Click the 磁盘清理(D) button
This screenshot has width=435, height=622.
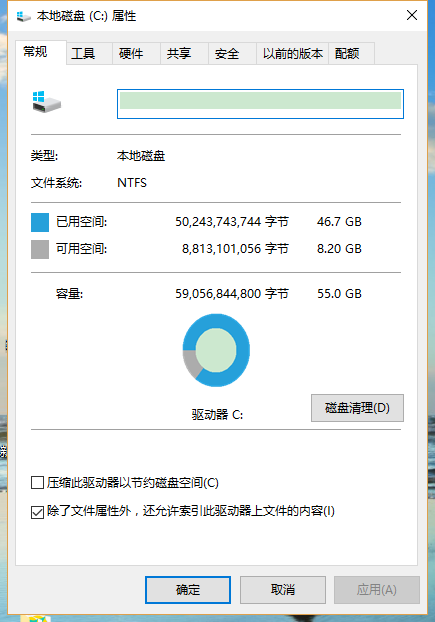tap(357, 408)
